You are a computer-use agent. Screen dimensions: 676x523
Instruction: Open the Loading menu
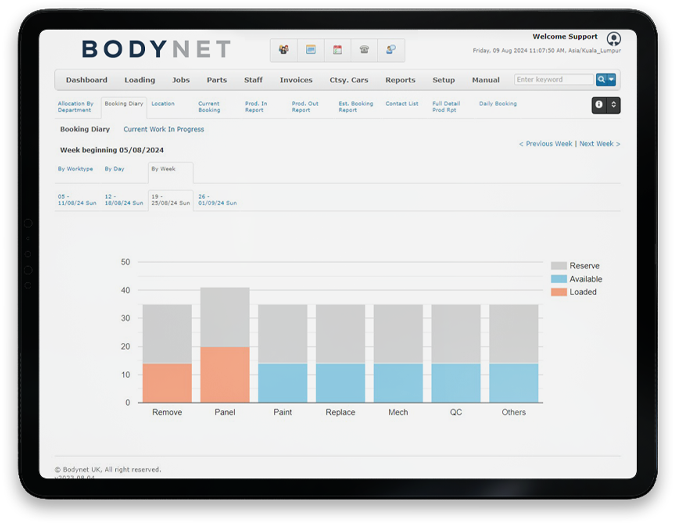point(140,80)
